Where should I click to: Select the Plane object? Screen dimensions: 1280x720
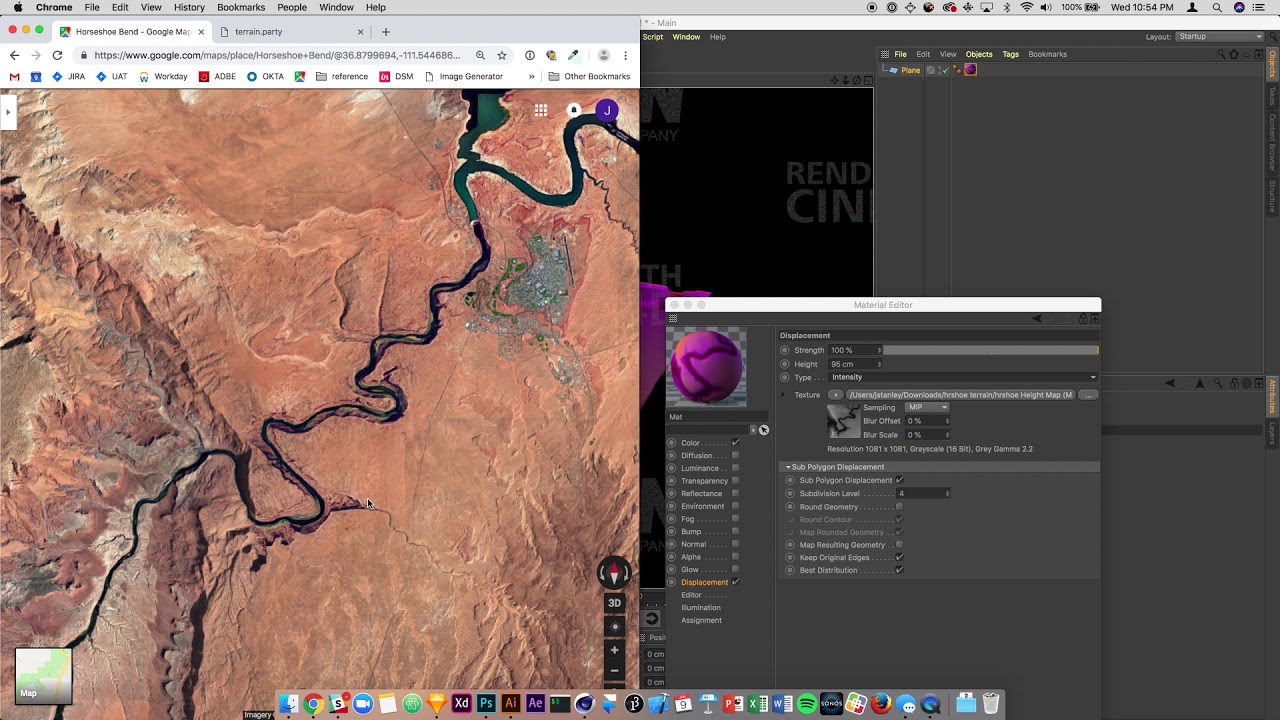click(910, 70)
